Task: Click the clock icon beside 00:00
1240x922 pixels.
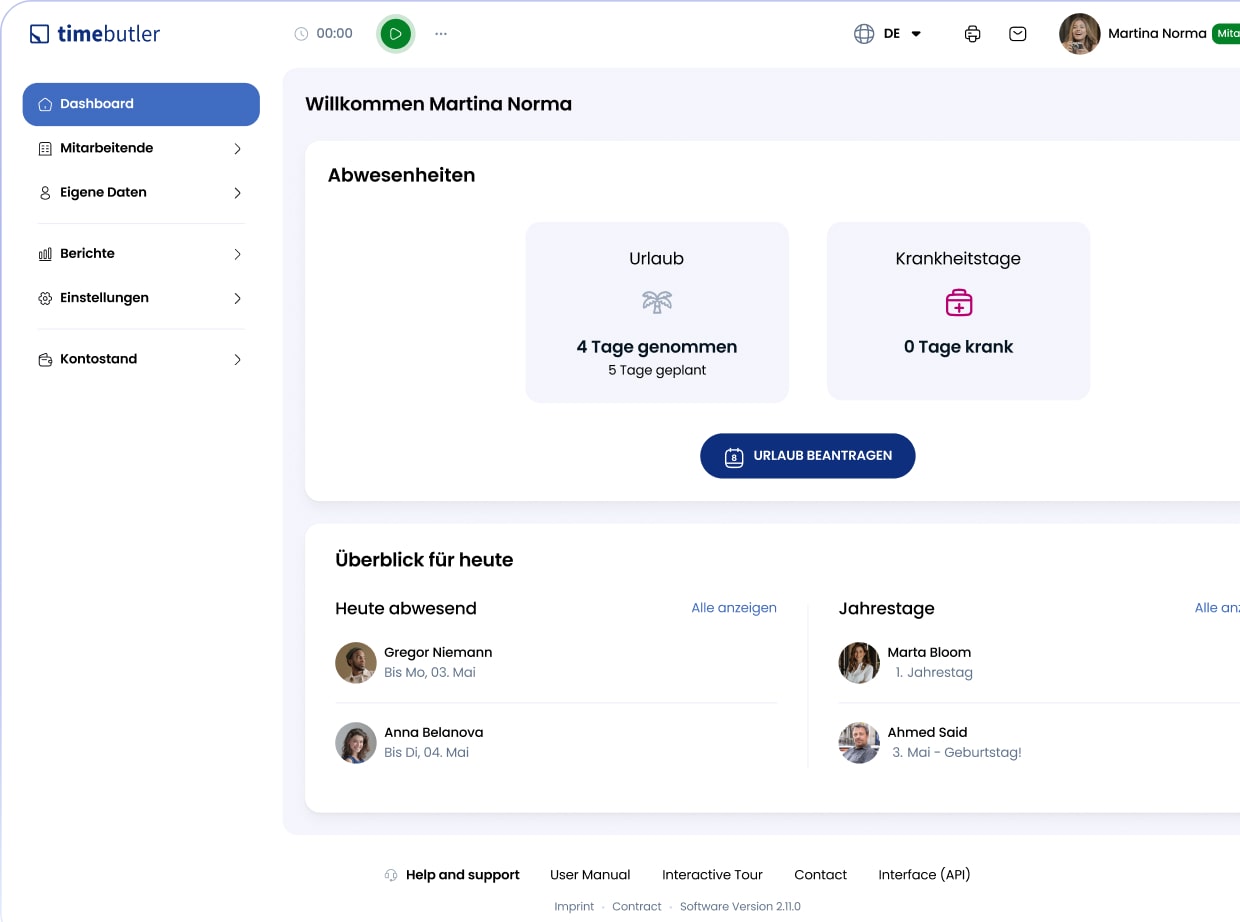Action: click(x=301, y=34)
